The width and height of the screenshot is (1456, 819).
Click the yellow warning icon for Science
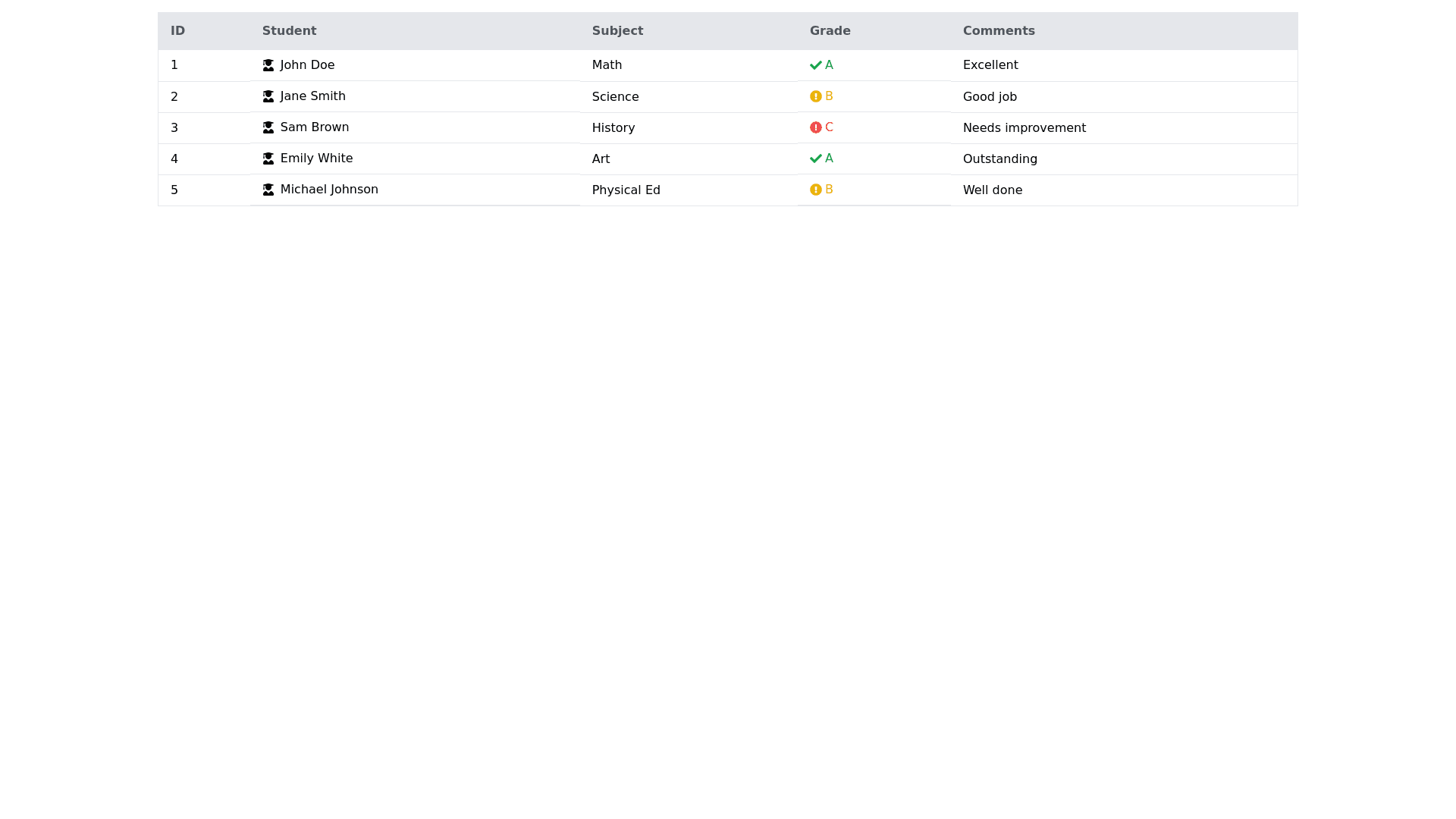pyautogui.click(x=816, y=97)
